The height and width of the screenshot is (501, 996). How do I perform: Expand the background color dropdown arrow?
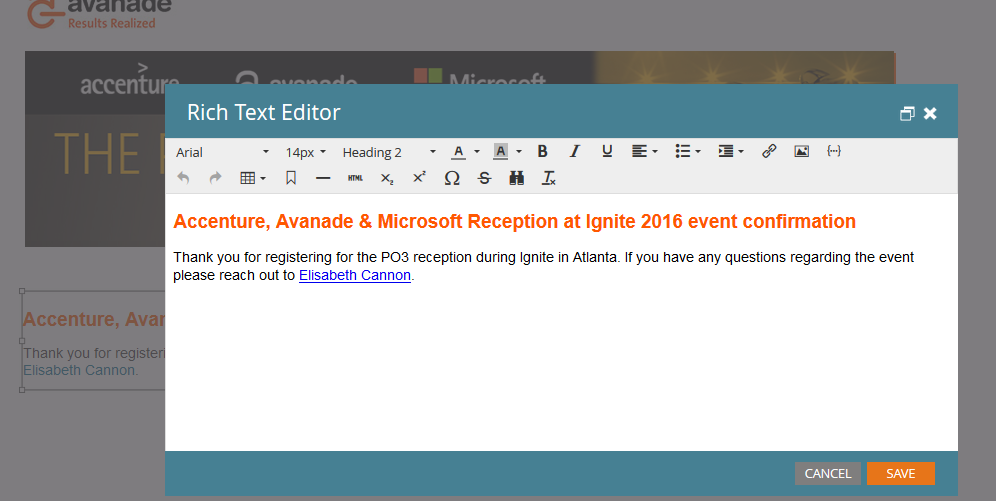(x=518, y=152)
